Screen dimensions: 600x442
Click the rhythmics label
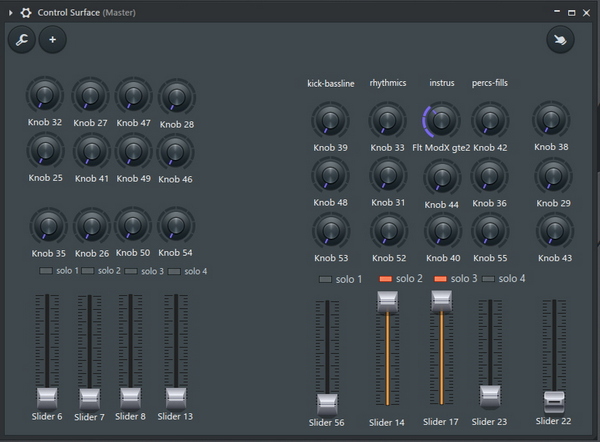[x=388, y=83]
